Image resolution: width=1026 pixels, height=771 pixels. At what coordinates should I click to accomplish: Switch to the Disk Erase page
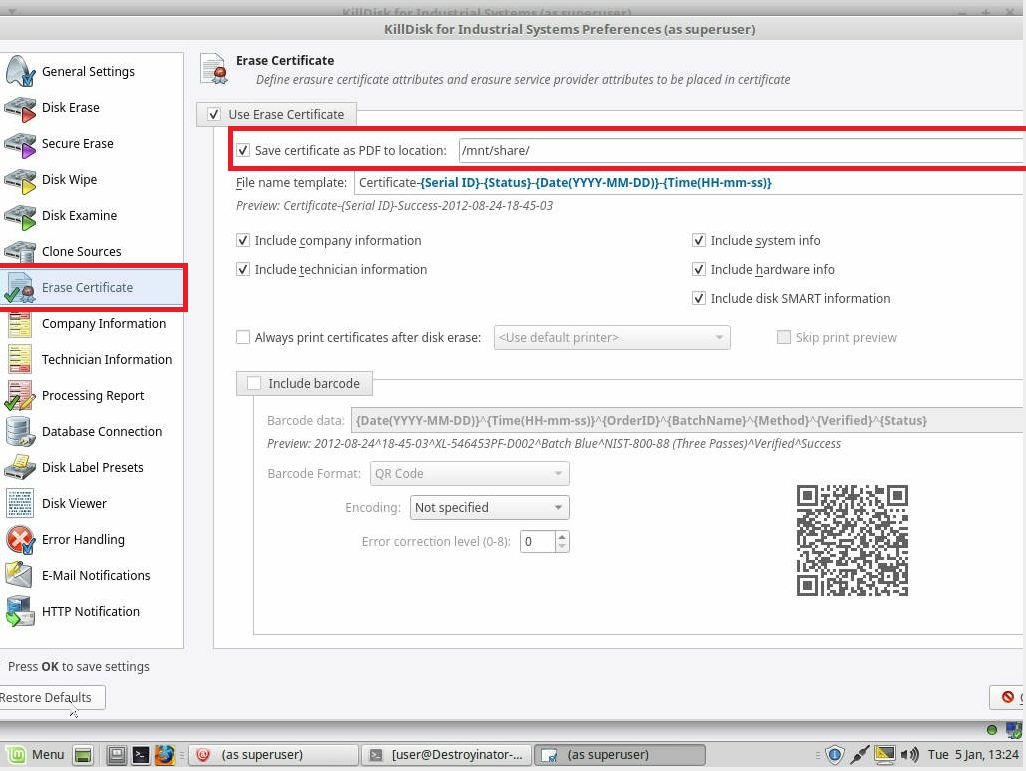71,107
